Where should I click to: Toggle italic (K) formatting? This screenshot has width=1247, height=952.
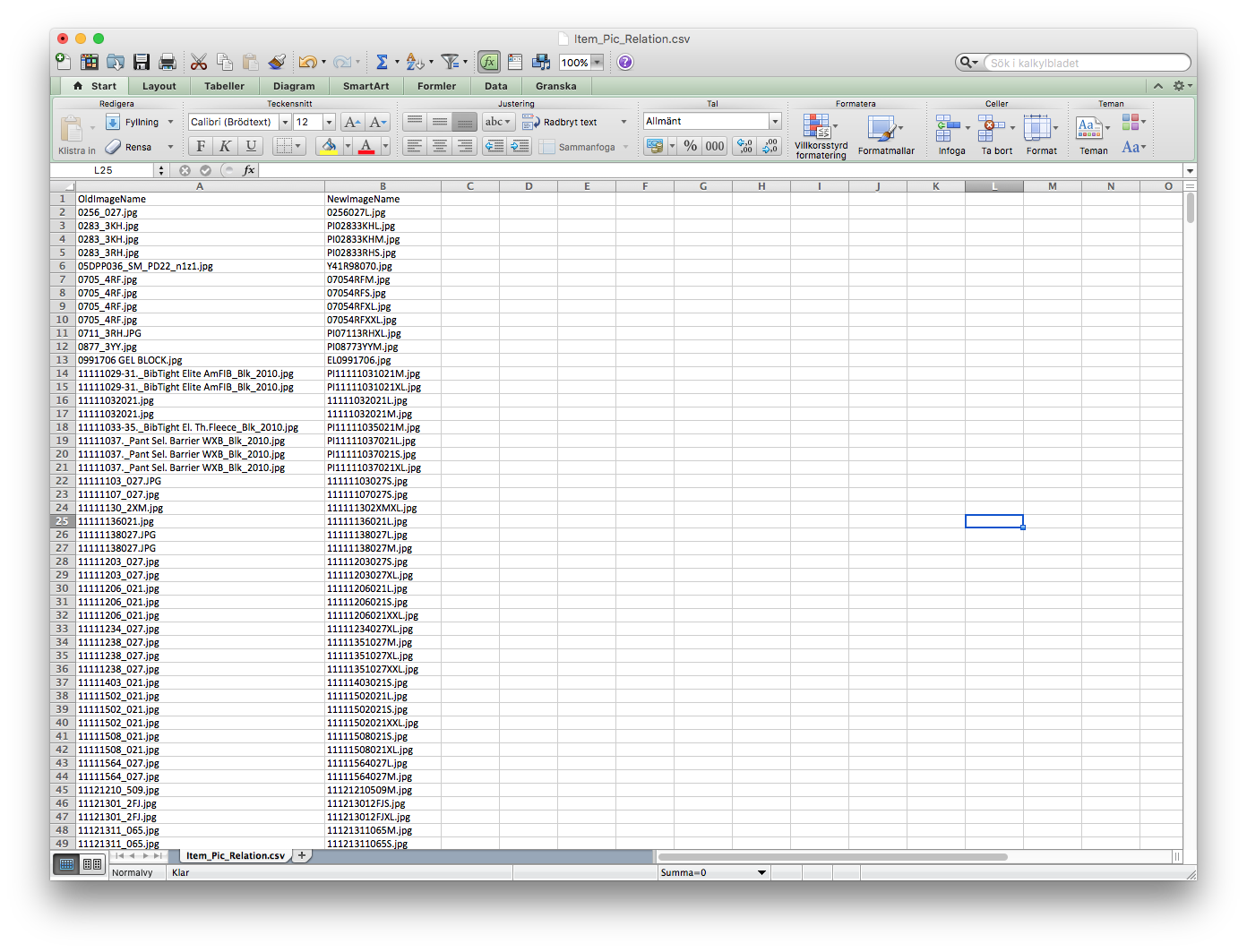coord(226,146)
